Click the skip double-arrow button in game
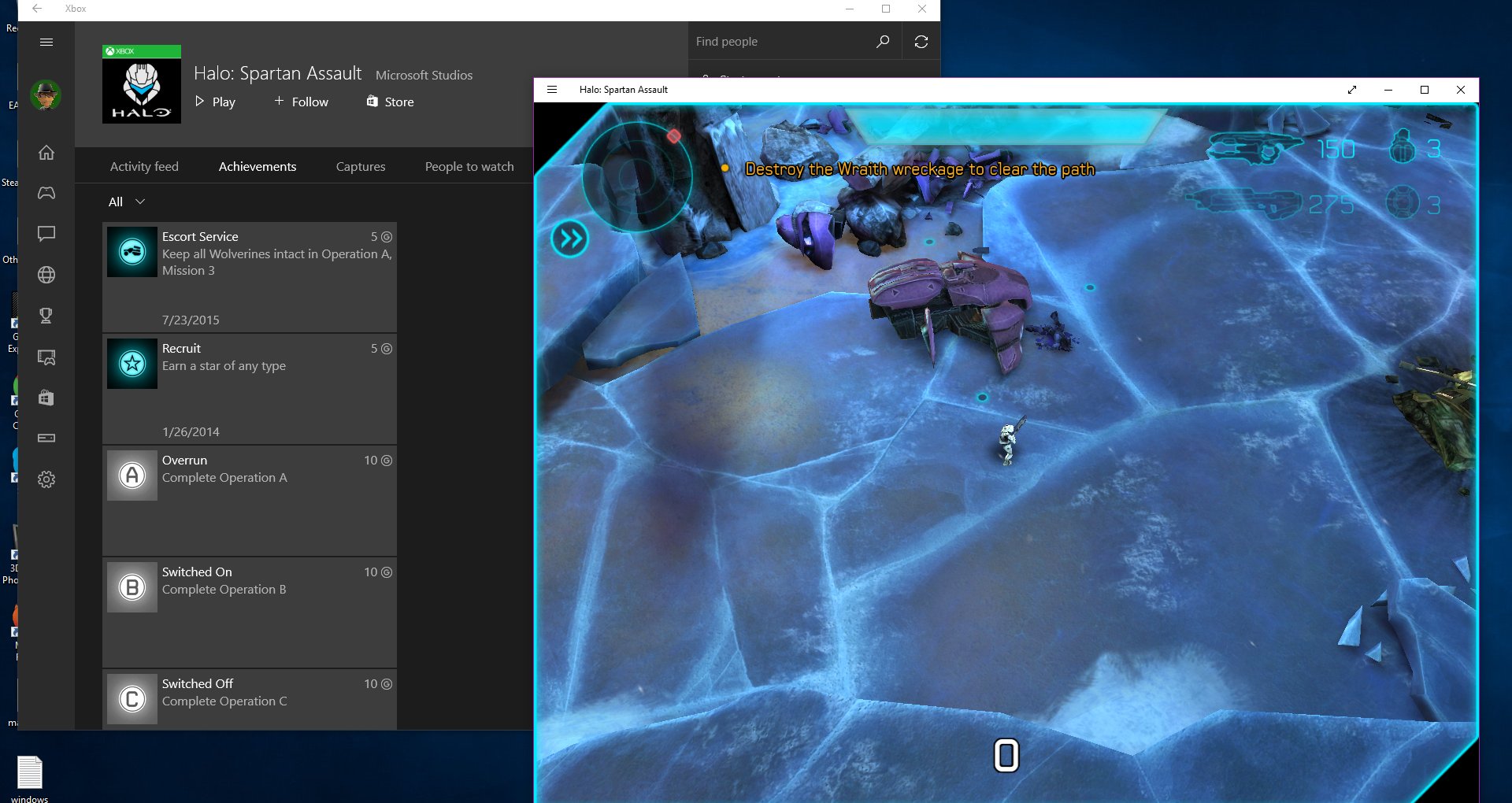This screenshot has width=1512, height=803. (x=570, y=239)
